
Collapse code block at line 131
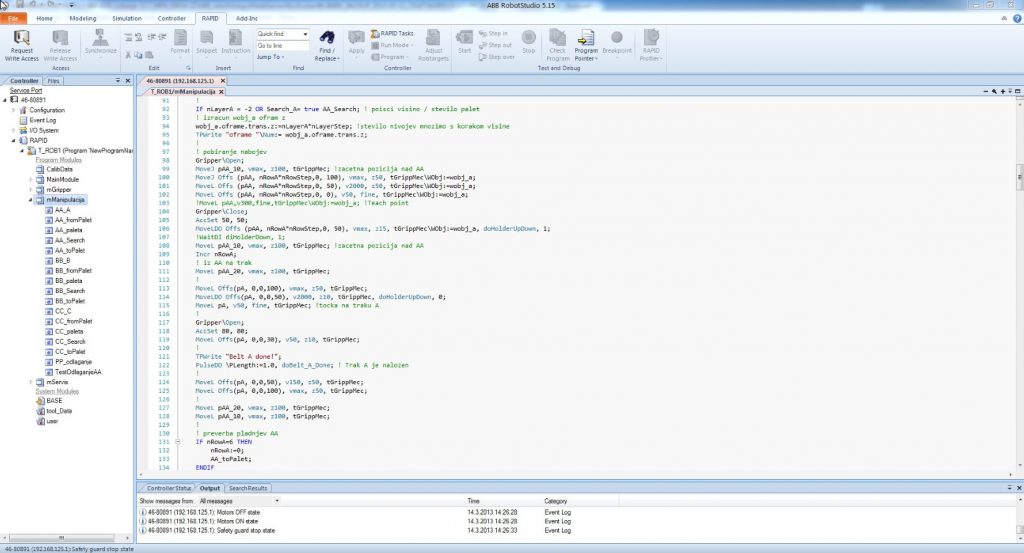click(177, 441)
